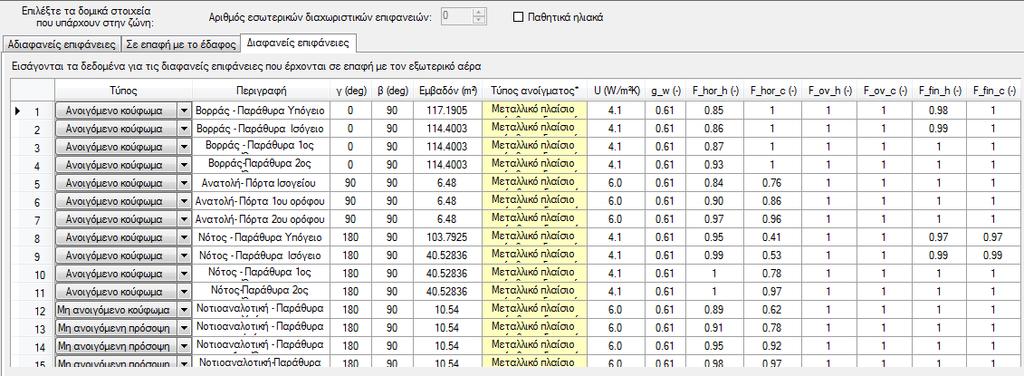Click description Νότος-Παράθυρα 2ος
The width and height of the screenshot is (1024, 376).
[x=261, y=292]
